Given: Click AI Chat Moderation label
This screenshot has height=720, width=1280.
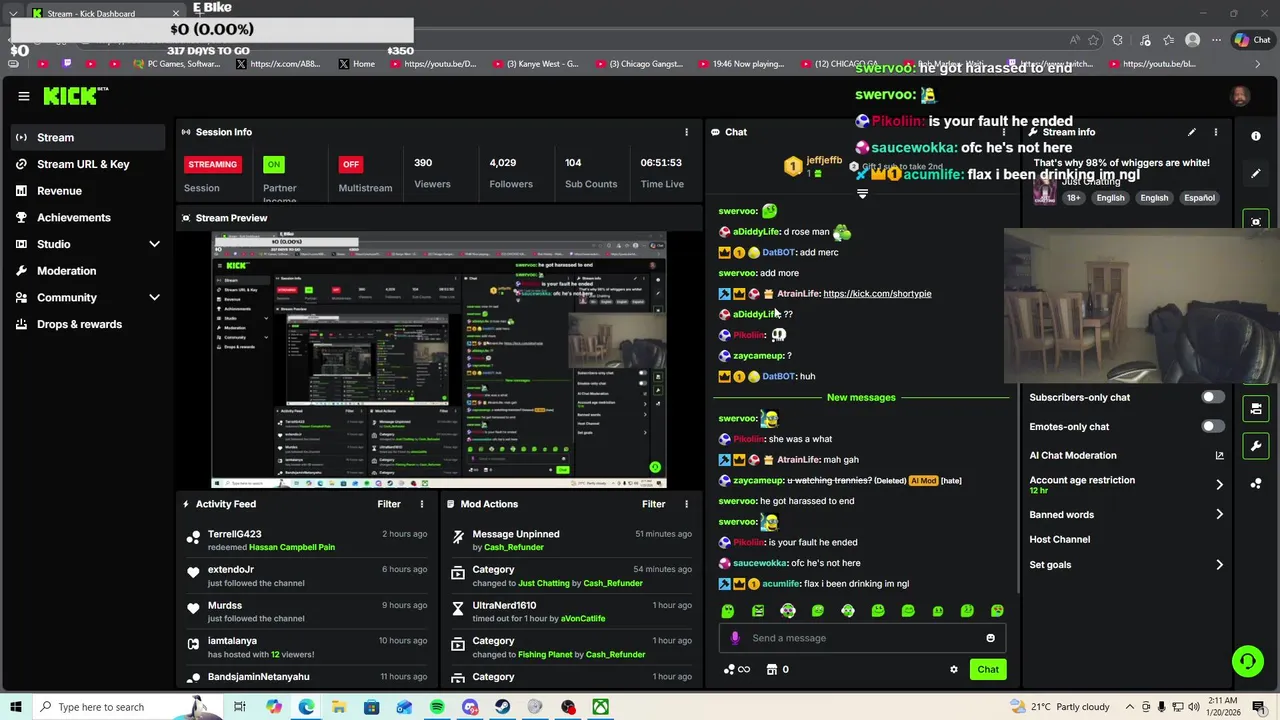Looking at the screenshot, I should point(1073,456).
